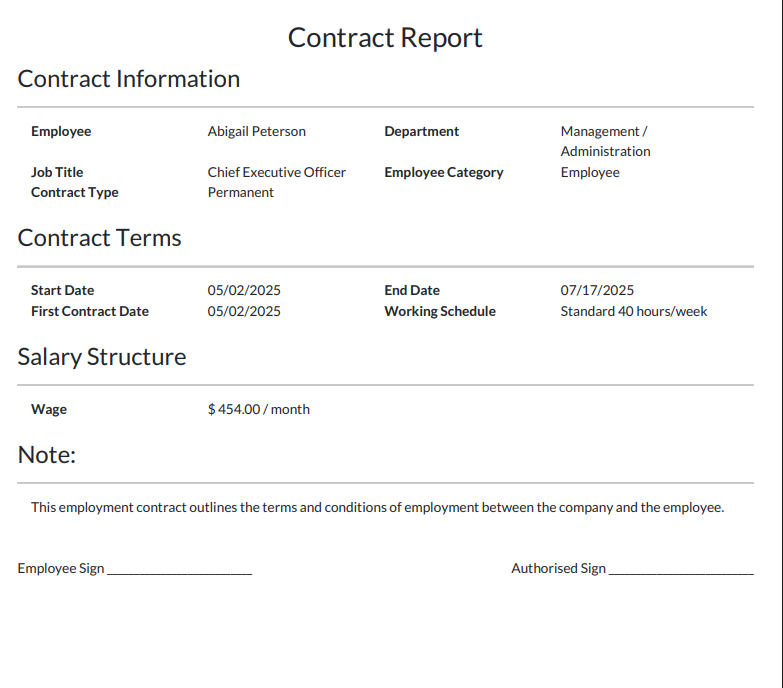Click the Contract Report title
Screen dimensions: 783x688
[385, 38]
